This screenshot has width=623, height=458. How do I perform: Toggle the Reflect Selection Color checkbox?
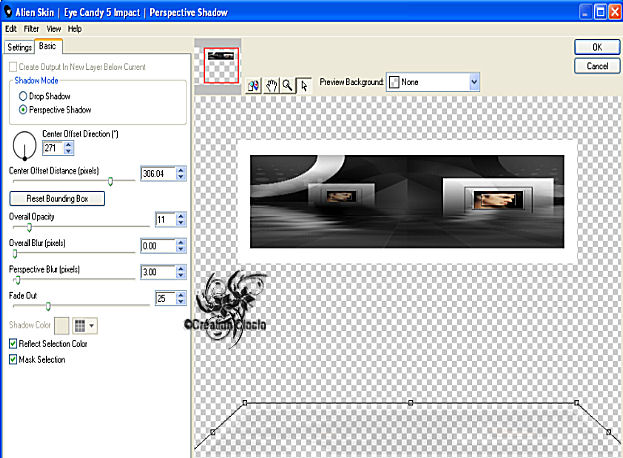click(13, 344)
